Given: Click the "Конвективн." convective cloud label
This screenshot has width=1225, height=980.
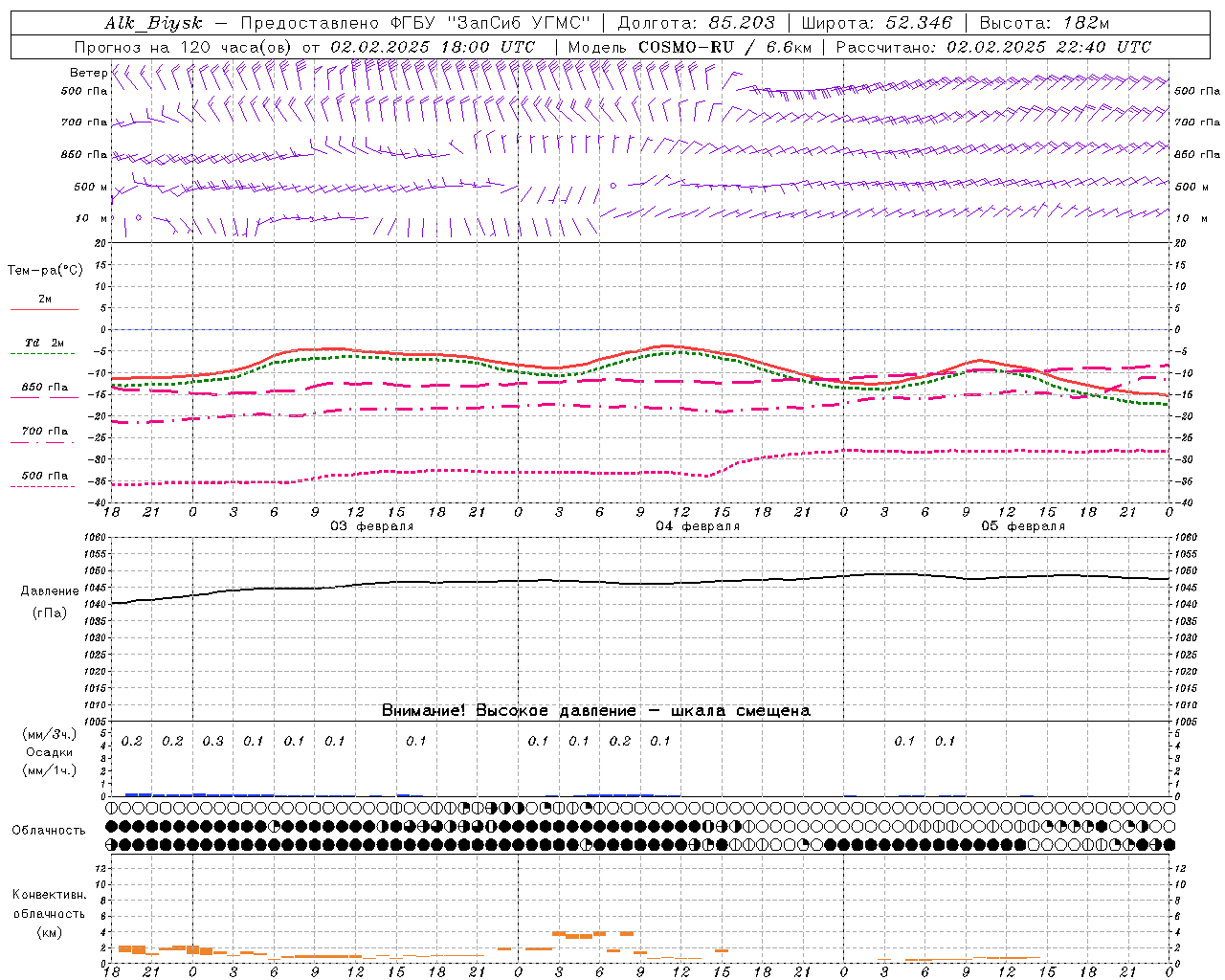Looking at the screenshot, I should [49, 895].
